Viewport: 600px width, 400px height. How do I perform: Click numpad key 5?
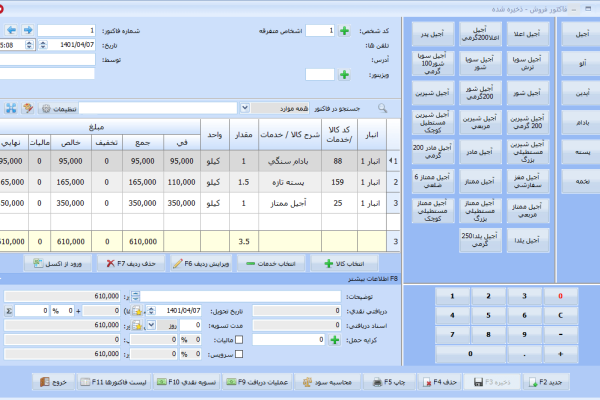(488, 315)
